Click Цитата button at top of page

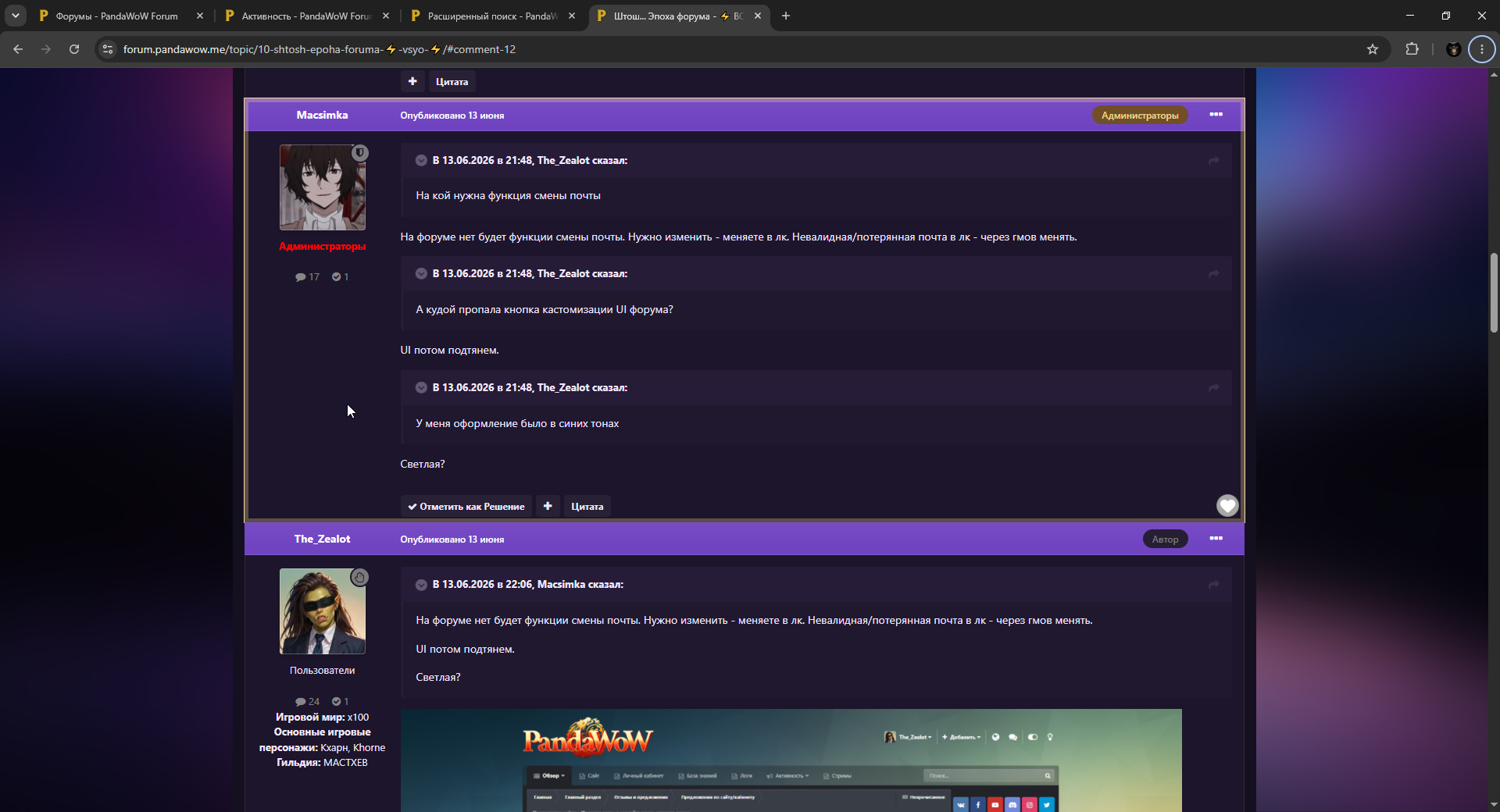452,81
